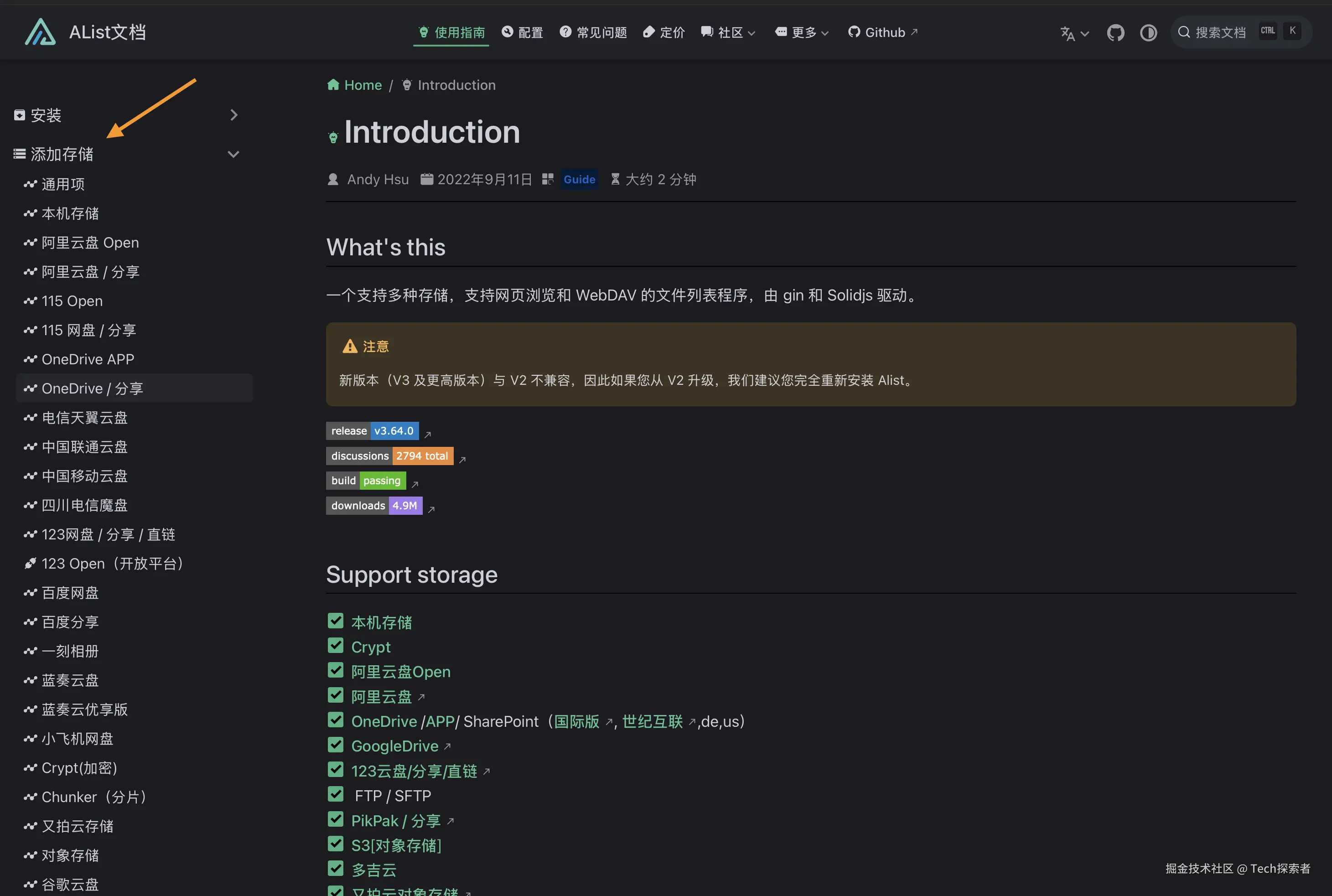
Task: Click the 搜索文档 search box
Action: (1241, 32)
